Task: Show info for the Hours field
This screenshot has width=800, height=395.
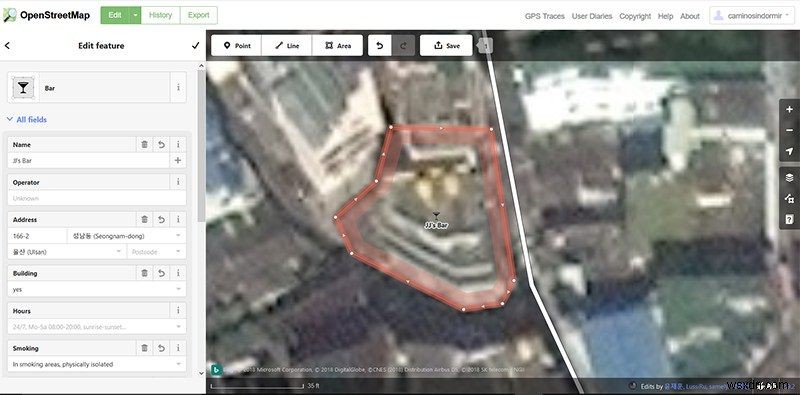Action: point(178,311)
